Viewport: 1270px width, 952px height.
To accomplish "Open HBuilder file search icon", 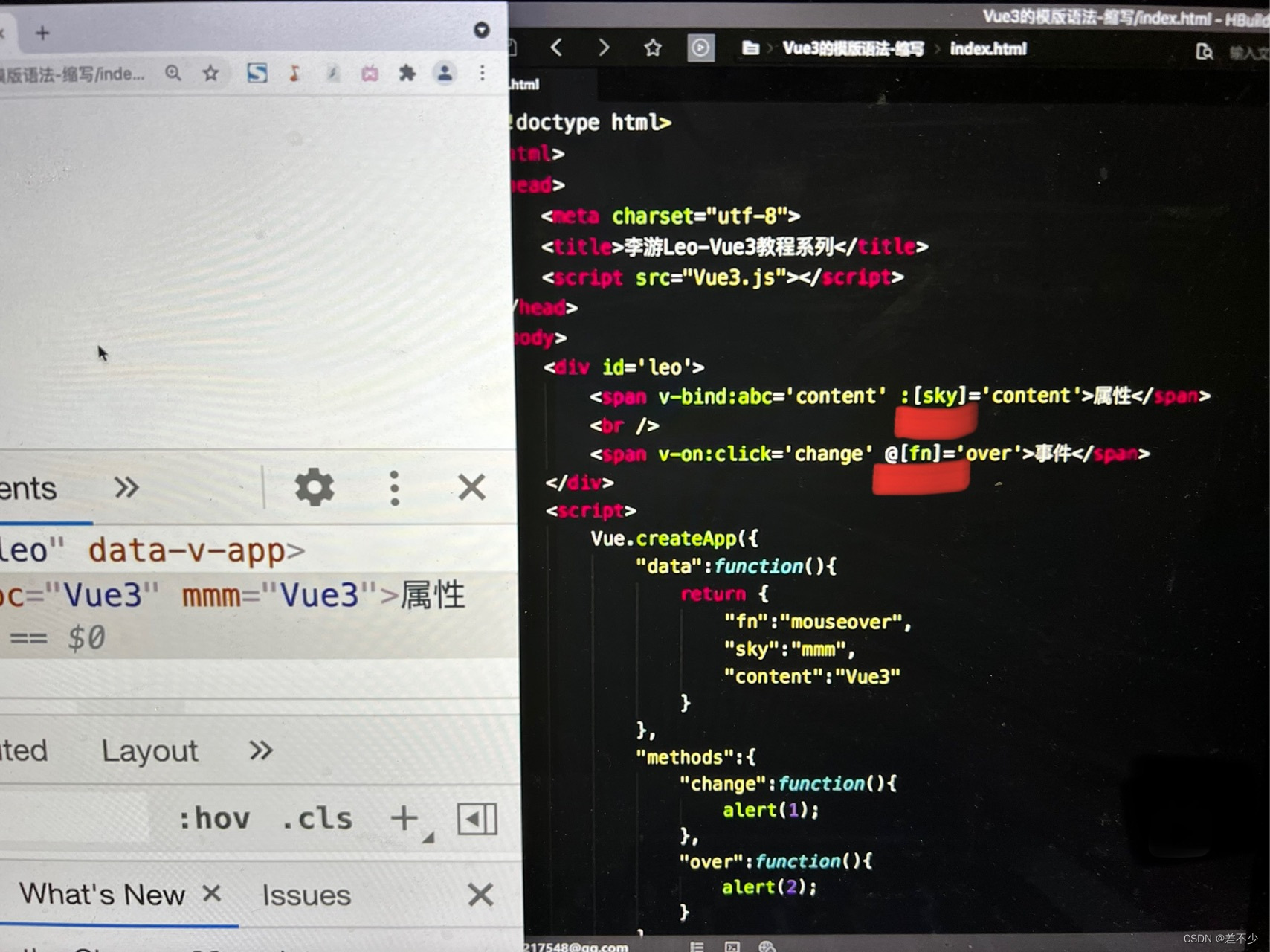I will (1205, 51).
